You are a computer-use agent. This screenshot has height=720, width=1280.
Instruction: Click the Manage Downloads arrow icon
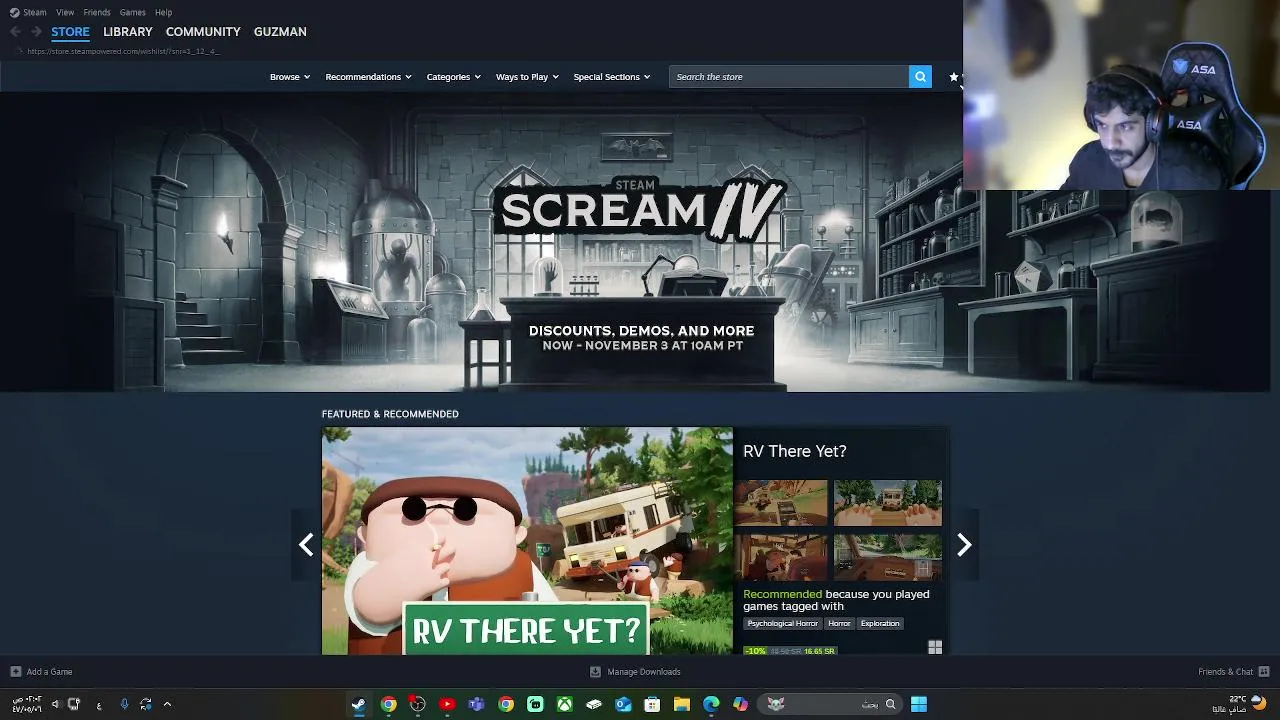click(x=595, y=672)
